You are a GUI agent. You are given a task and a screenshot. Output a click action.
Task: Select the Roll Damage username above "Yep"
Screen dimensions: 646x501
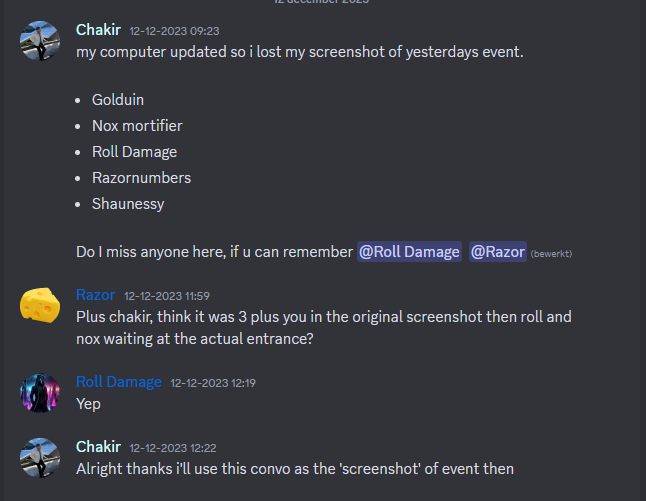pyautogui.click(x=118, y=382)
